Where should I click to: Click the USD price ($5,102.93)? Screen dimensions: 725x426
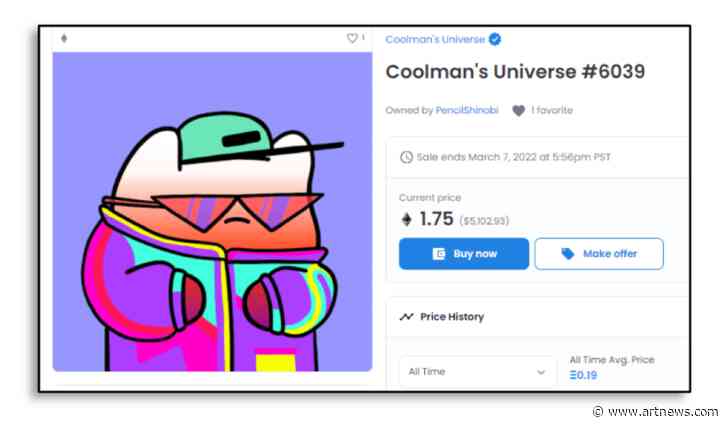point(484,222)
